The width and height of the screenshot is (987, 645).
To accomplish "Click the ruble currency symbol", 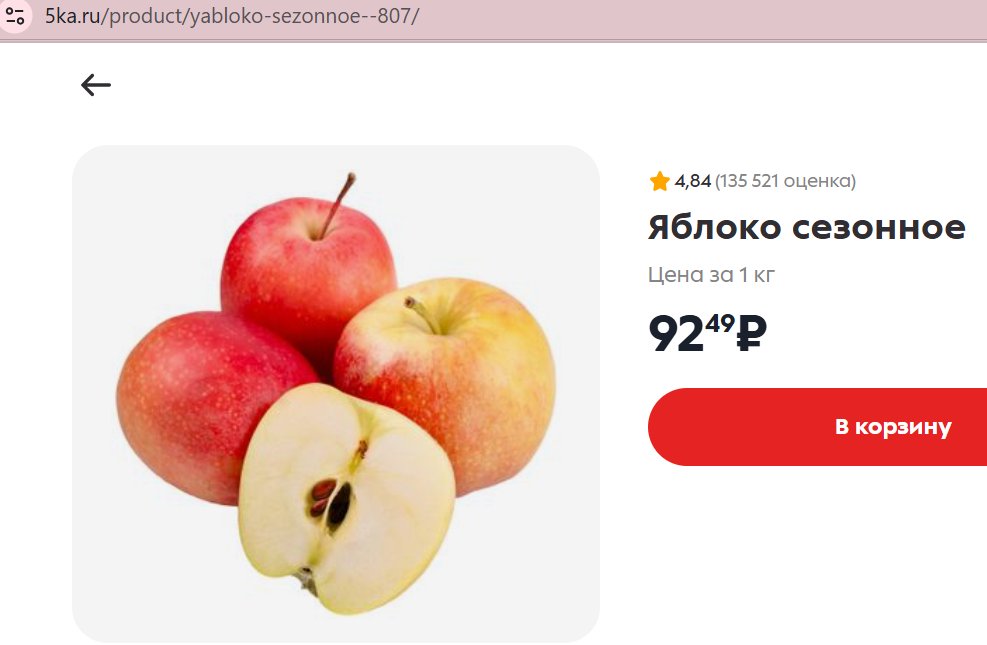I will 752,333.
